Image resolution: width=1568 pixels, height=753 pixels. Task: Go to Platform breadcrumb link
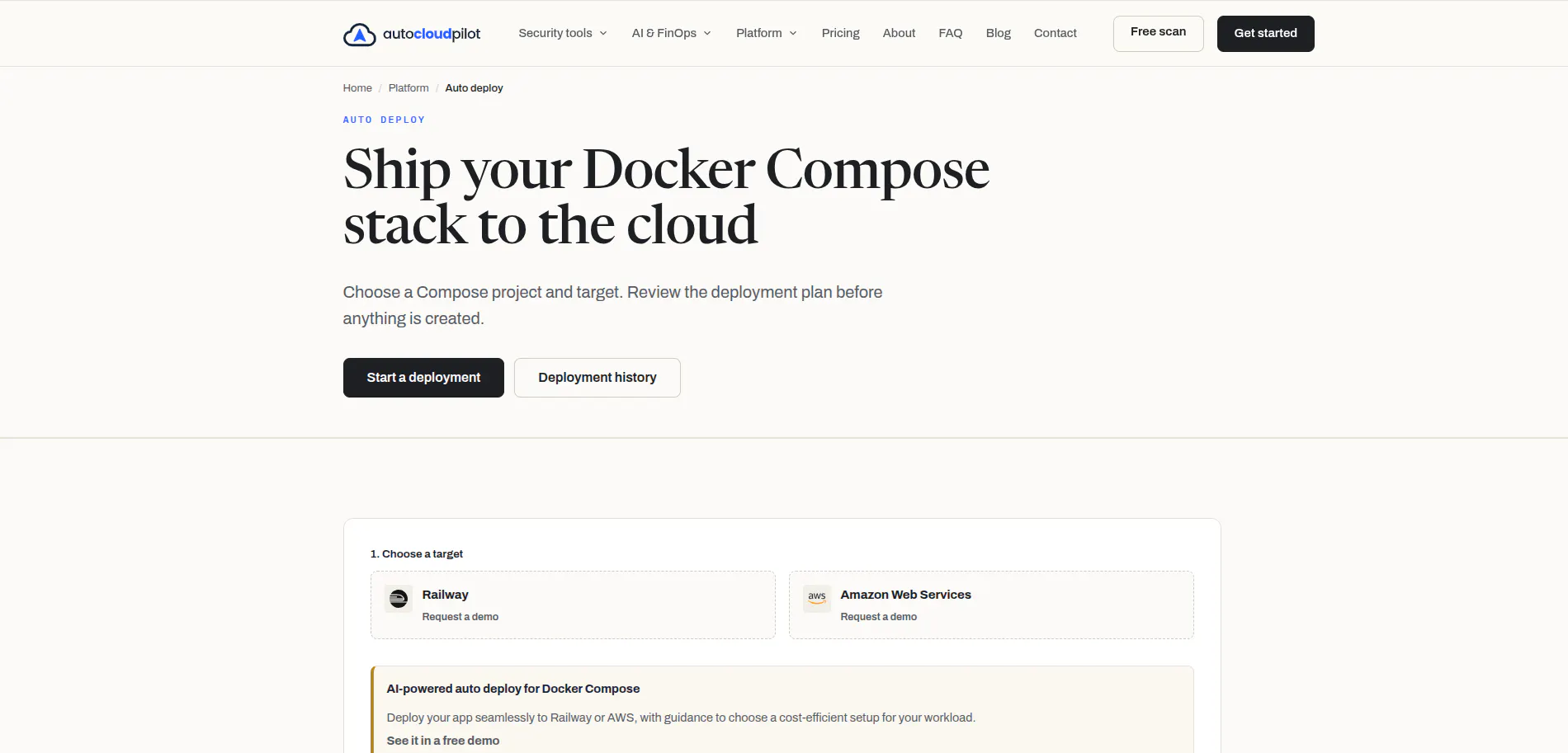tap(409, 88)
